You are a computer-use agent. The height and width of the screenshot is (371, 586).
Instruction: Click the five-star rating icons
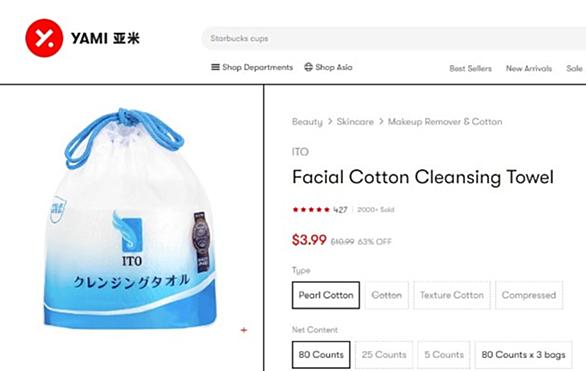[x=311, y=210]
